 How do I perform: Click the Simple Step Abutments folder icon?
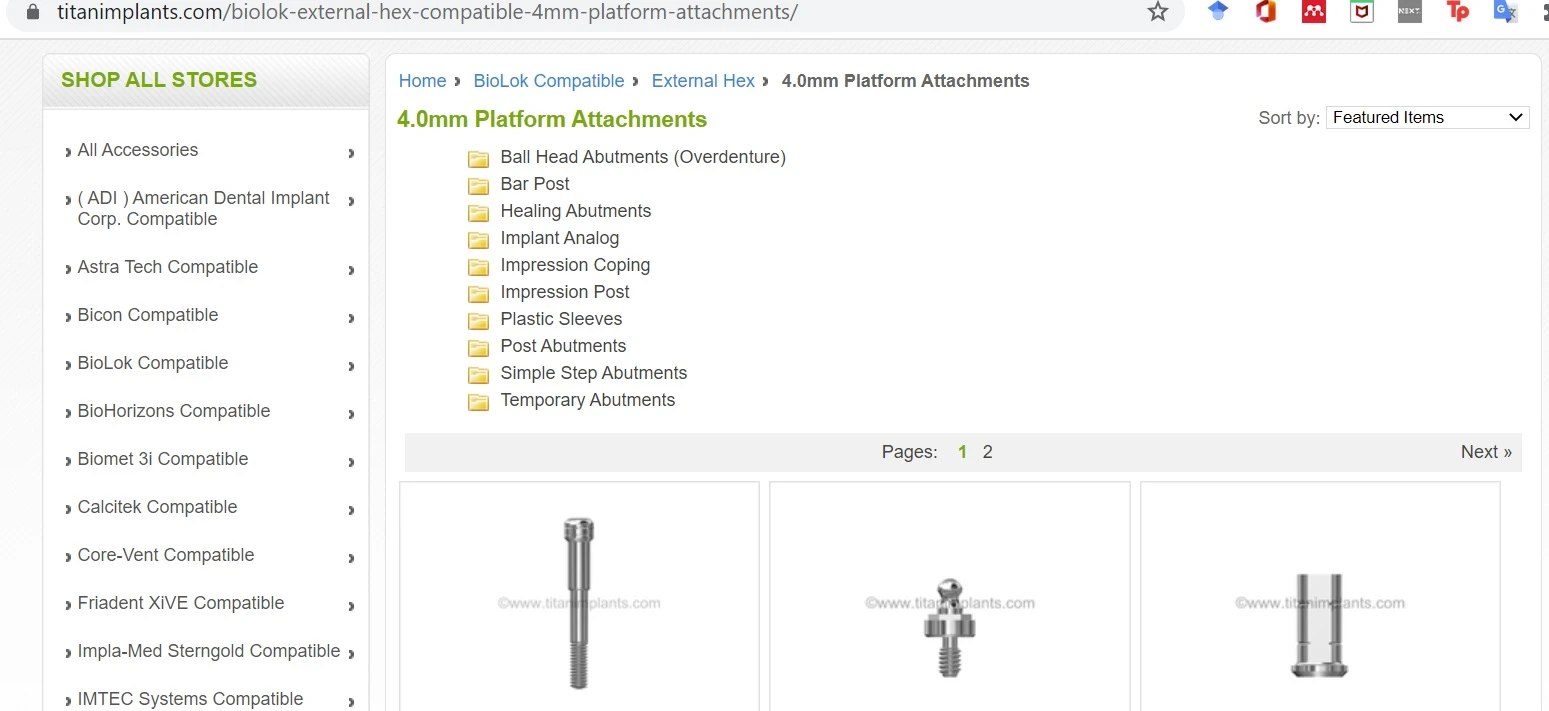[479, 375]
